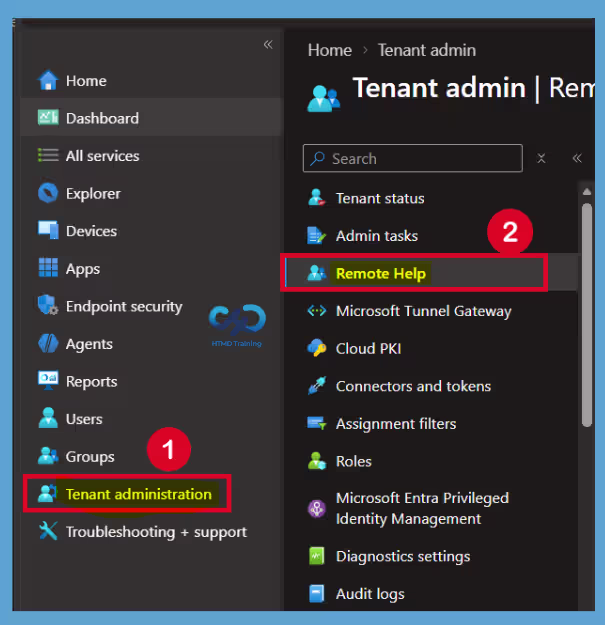605x625 pixels.
Task: Open Diagnostics settings text entry
Action: click(403, 556)
